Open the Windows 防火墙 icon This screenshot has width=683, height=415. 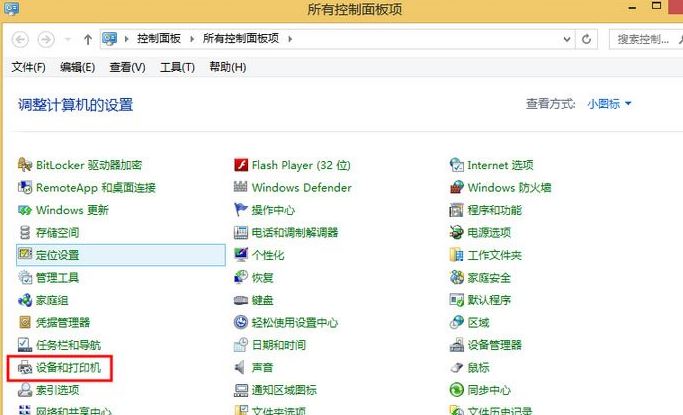(x=456, y=188)
